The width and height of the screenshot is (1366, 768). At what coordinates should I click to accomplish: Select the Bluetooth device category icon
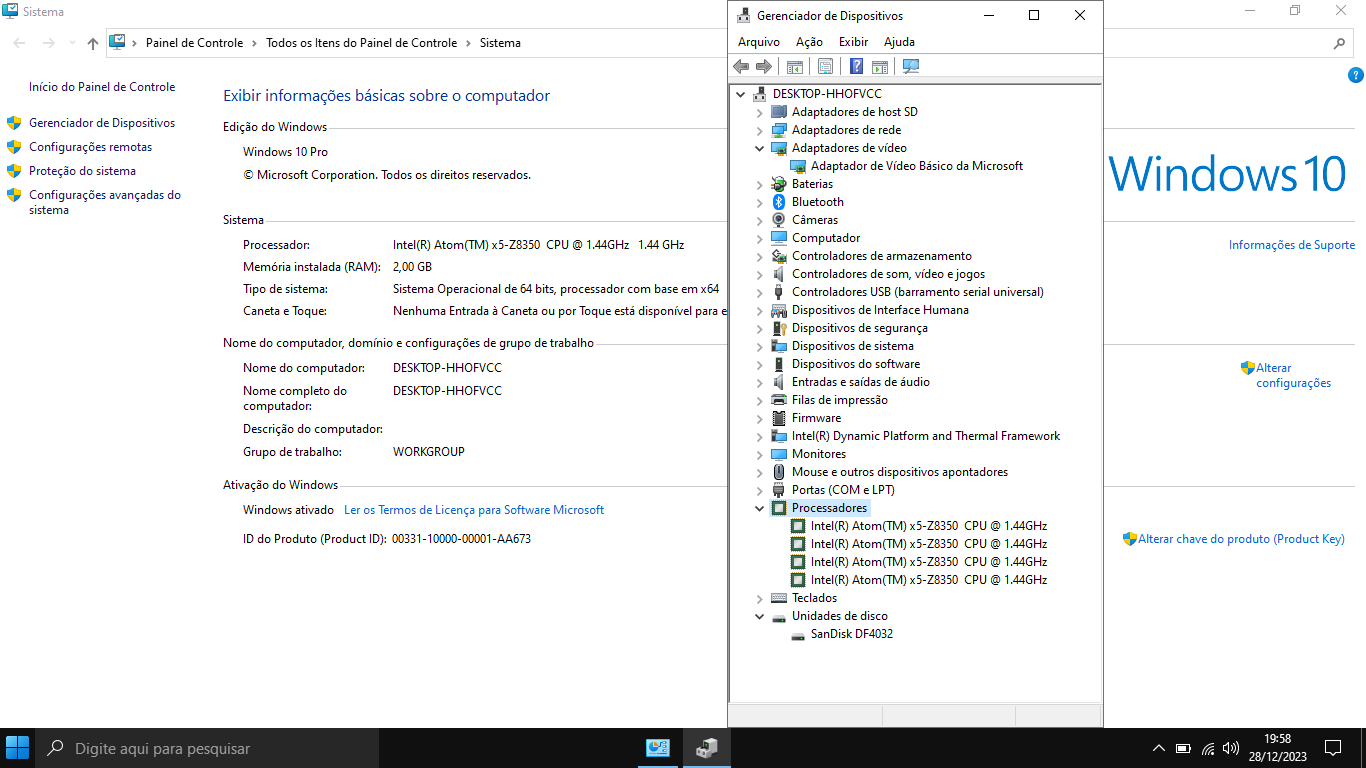779,202
